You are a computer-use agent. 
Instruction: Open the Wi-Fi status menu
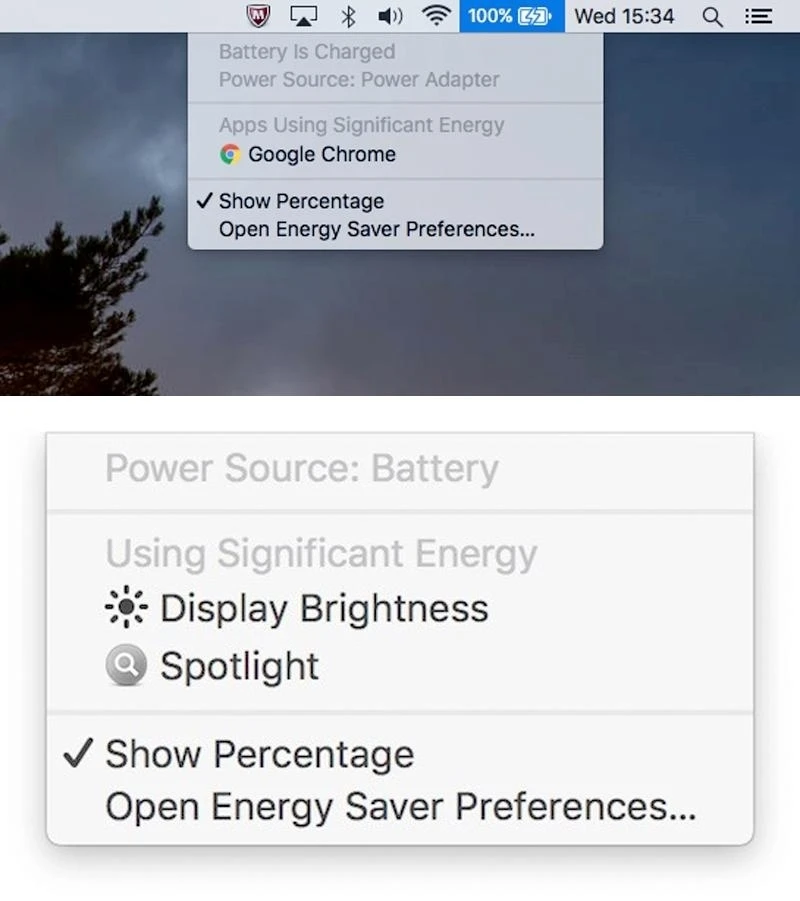click(435, 16)
